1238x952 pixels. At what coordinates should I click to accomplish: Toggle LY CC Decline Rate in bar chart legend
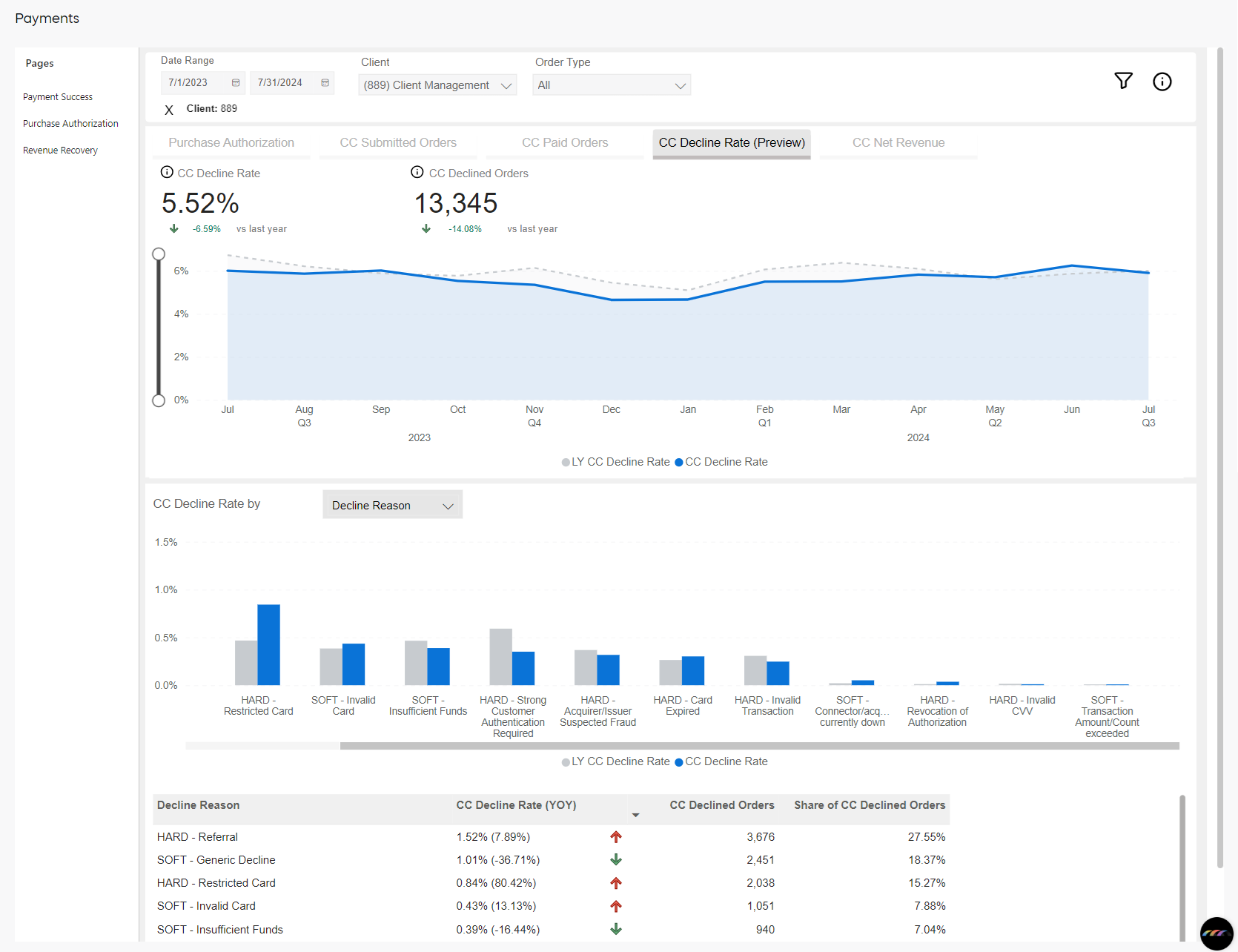(616, 761)
